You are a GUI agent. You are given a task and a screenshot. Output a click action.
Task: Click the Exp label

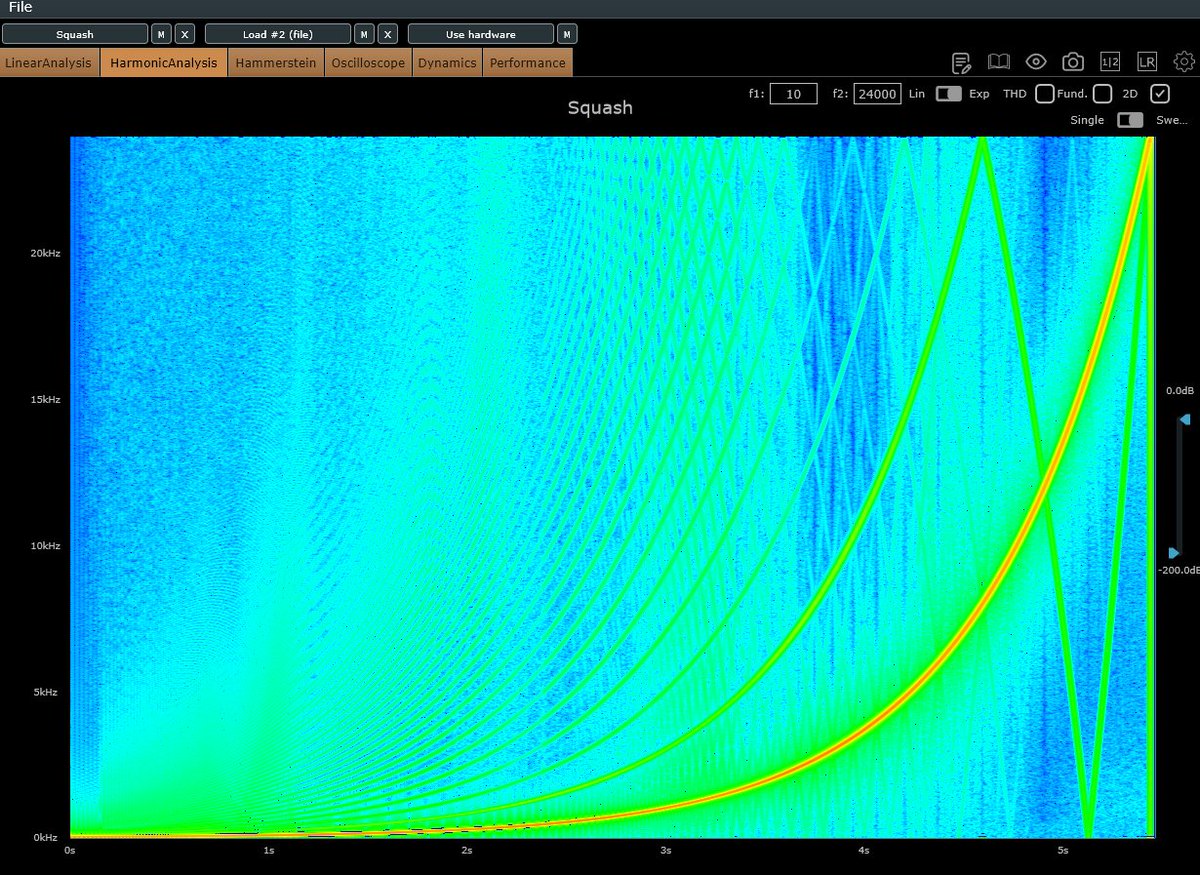coord(979,94)
